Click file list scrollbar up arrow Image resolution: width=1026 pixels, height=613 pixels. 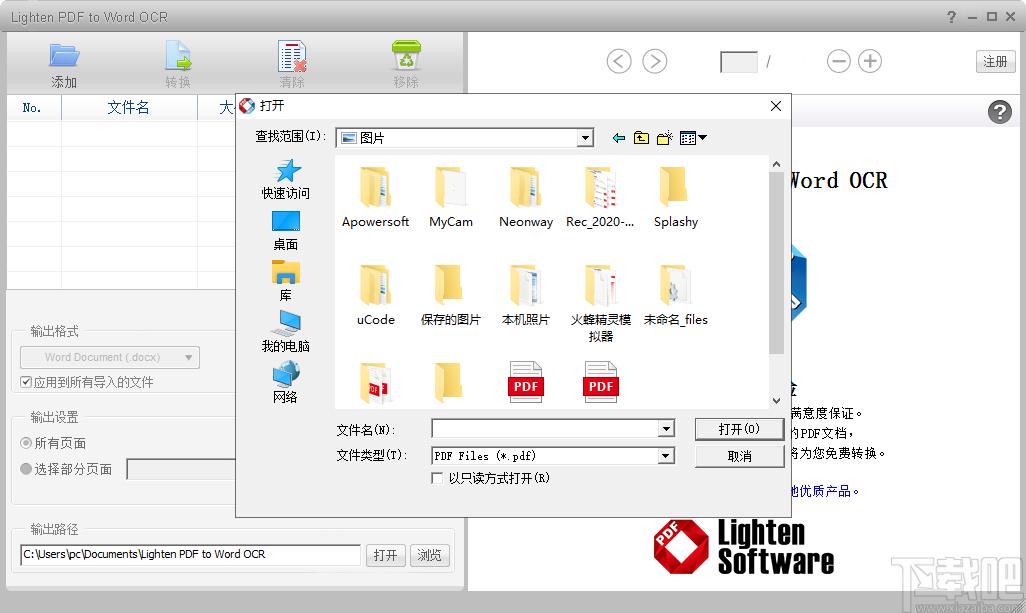click(776, 164)
